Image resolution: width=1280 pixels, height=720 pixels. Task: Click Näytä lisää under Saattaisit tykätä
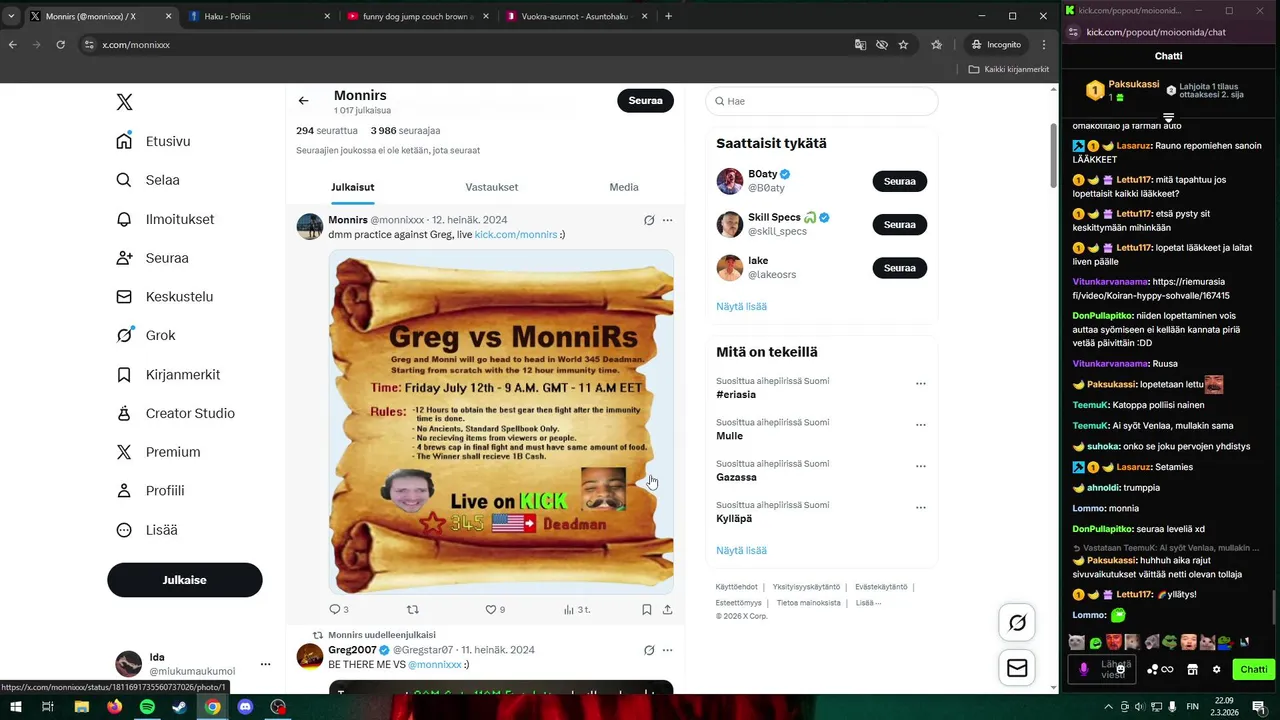742,307
